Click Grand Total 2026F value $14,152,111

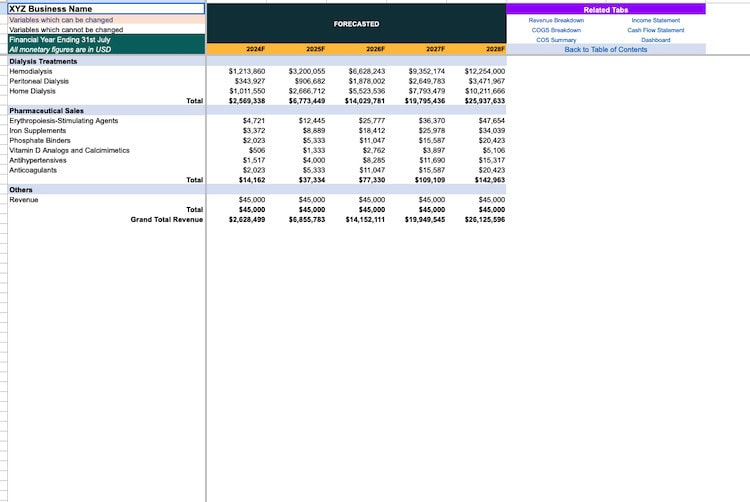click(365, 219)
